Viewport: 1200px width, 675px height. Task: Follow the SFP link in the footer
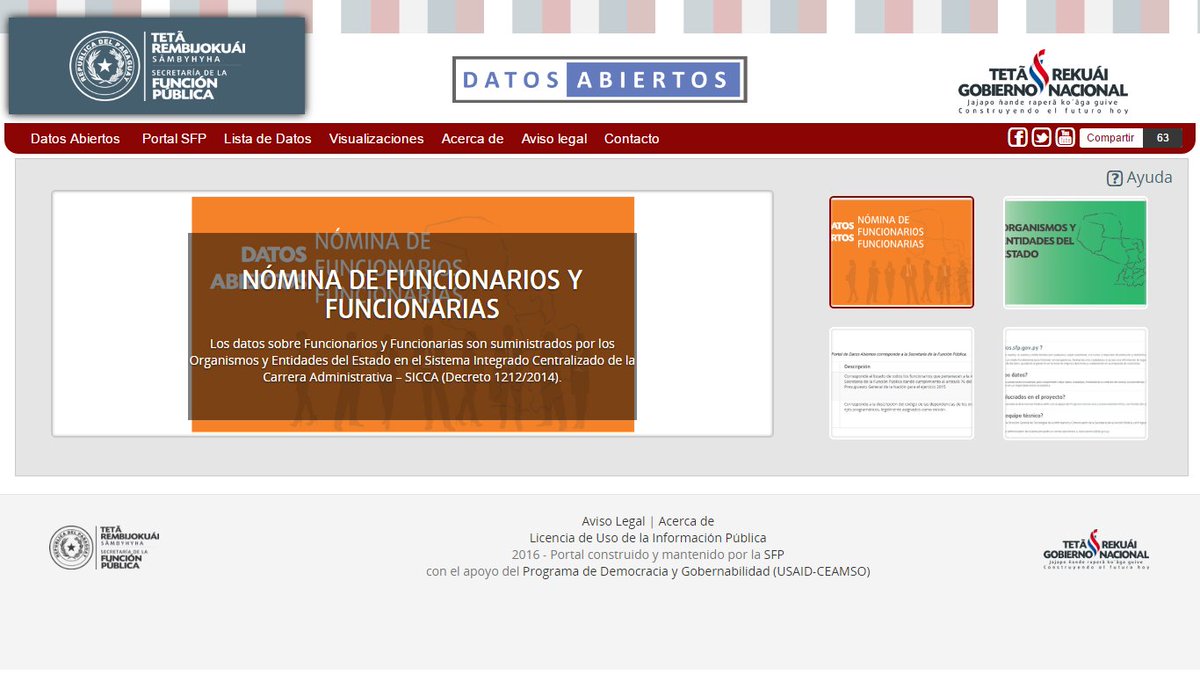click(774, 554)
